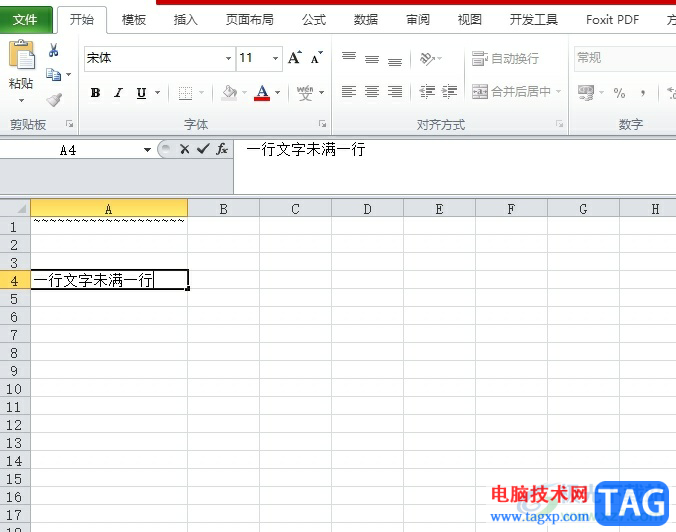Screen dimensions: 676x532
Task: Increase font size with large A
Action: click(x=295, y=58)
